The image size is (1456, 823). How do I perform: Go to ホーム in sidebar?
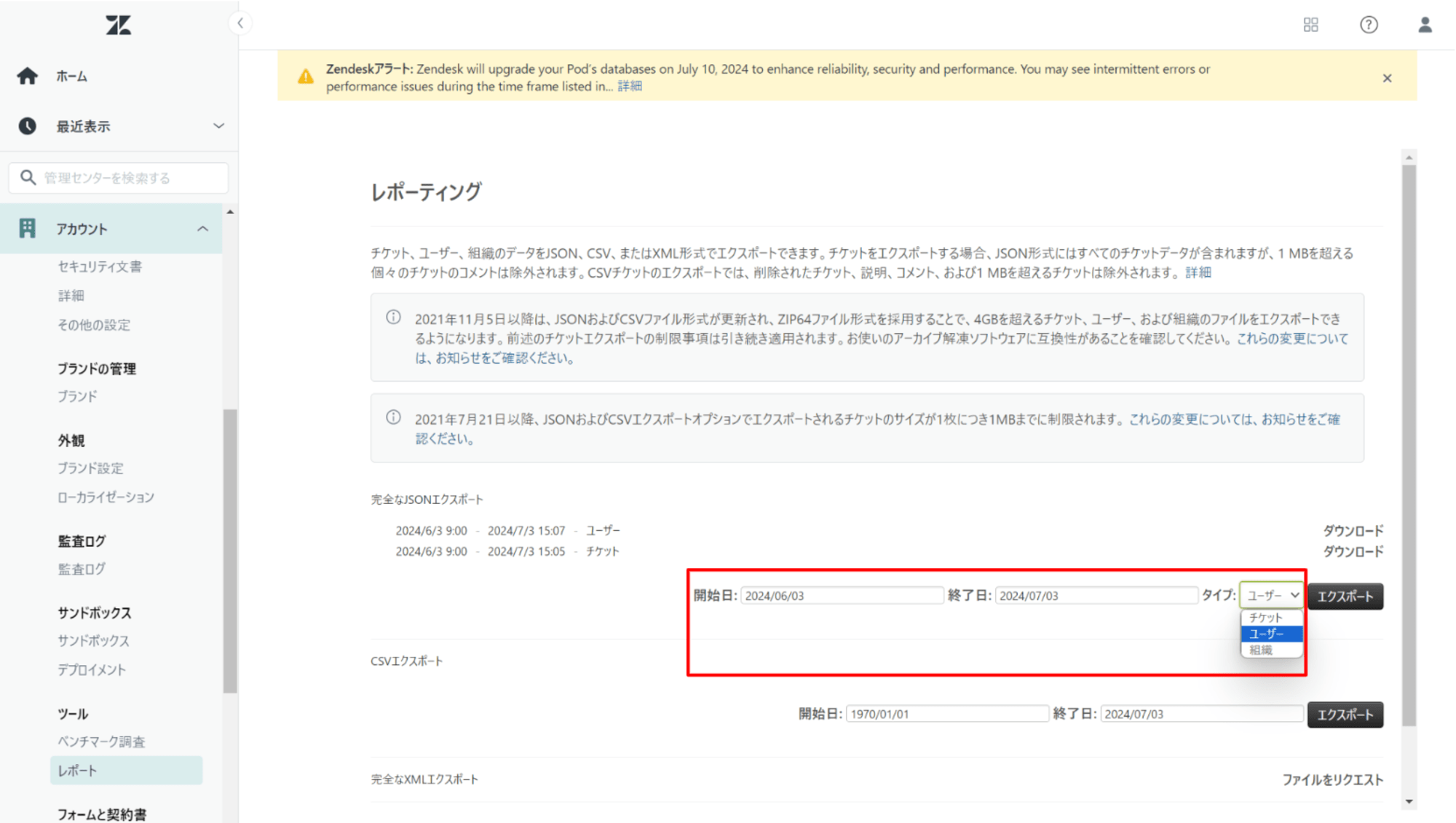click(x=72, y=76)
